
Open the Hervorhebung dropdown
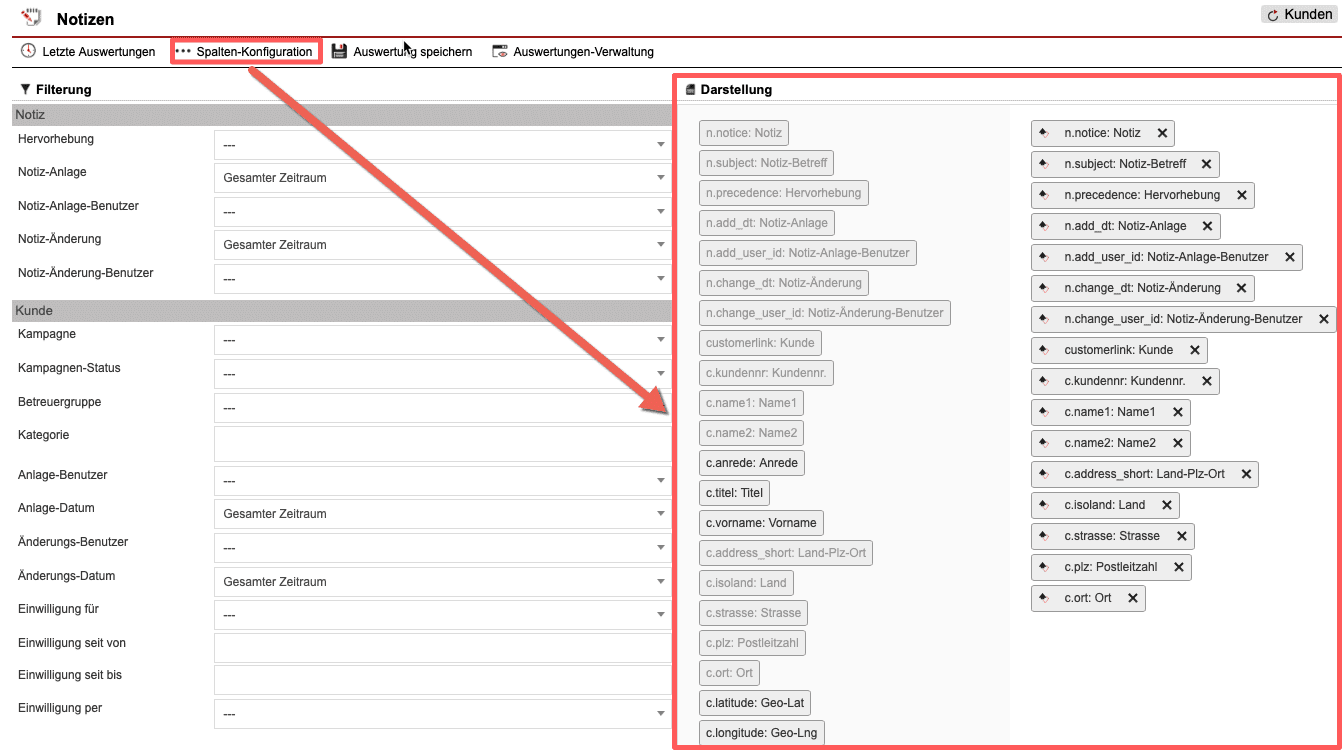point(441,145)
